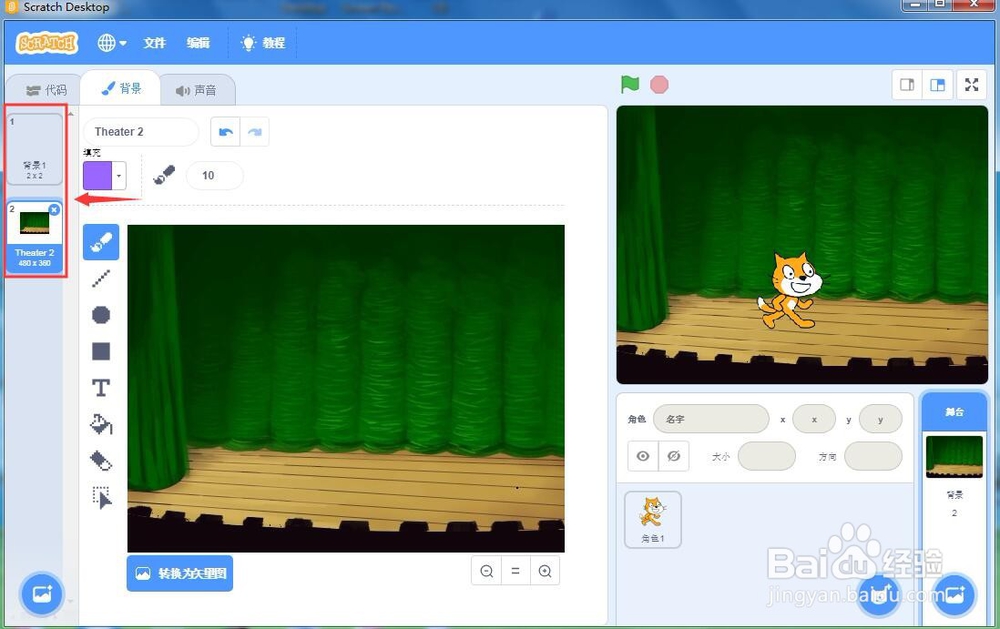Click the red stop button
This screenshot has width=1000, height=629.
click(659, 84)
